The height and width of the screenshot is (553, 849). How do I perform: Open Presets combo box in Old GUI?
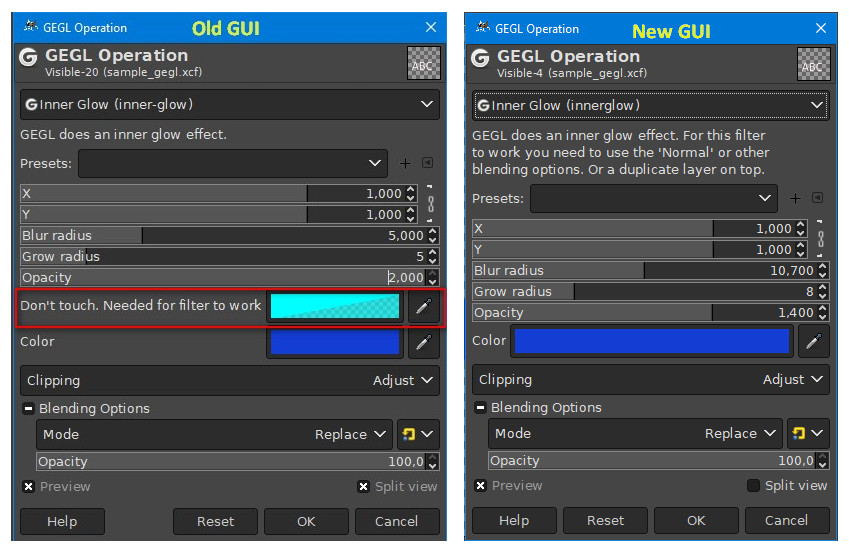[x=233, y=164]
